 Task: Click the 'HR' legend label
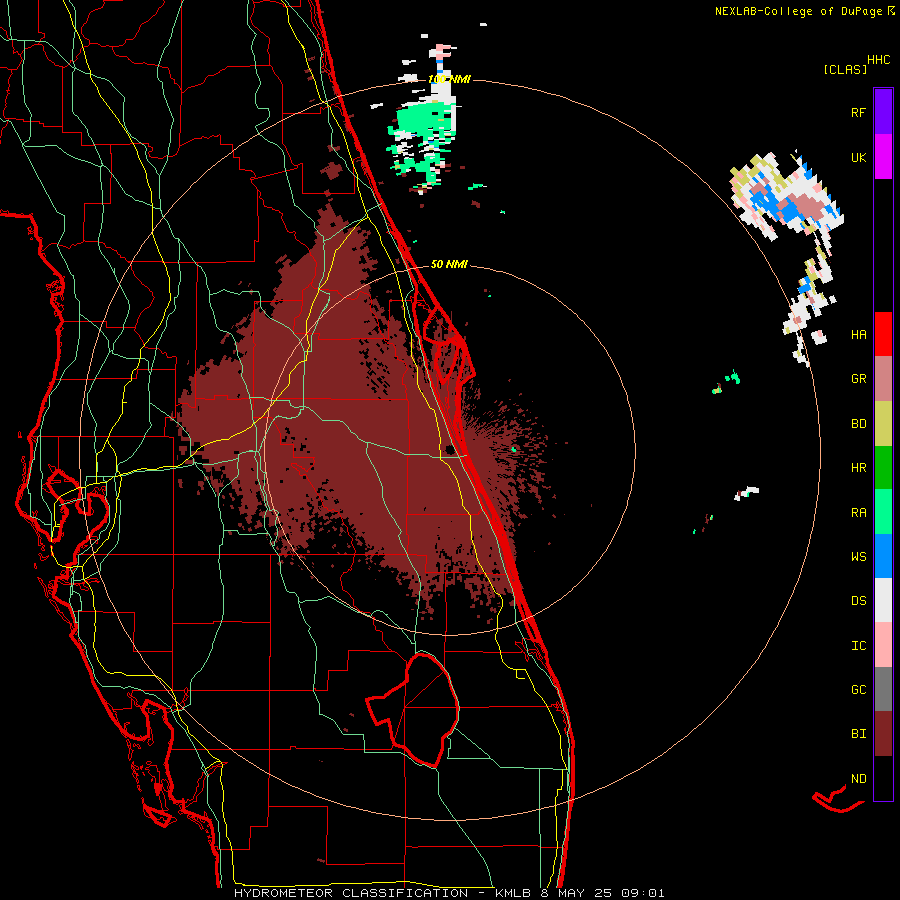tap(858, 468)
